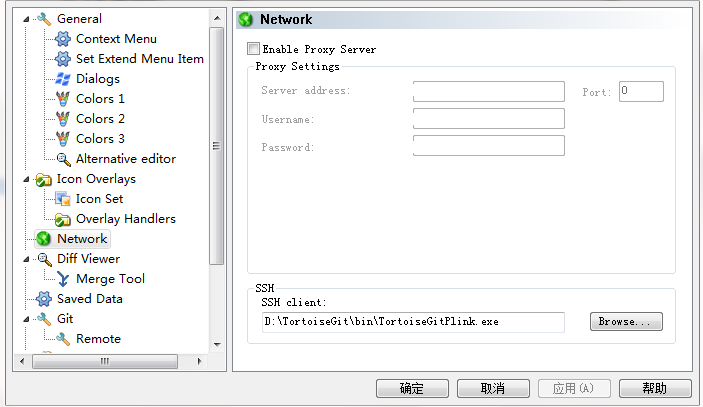Collapse the Icon Overlays tree node
This screenshot has width=703, height=407.
[26, 179]
